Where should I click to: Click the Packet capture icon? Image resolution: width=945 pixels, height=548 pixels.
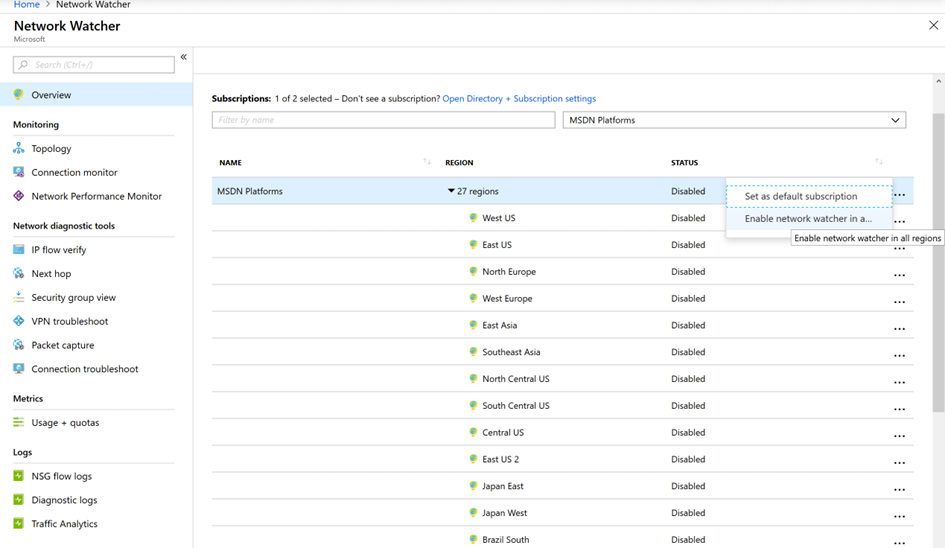[19, 345]
